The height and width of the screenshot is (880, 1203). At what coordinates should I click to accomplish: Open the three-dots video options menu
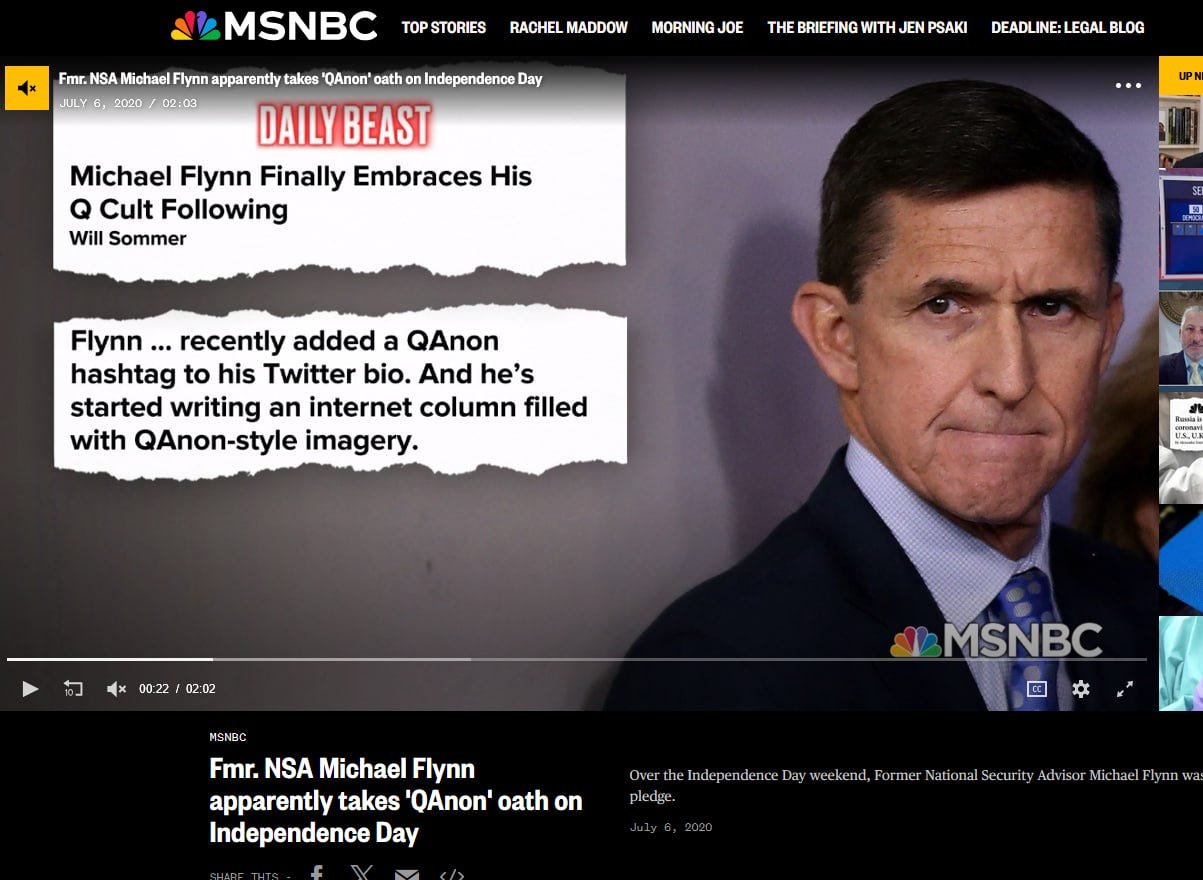pos(1128,86)
